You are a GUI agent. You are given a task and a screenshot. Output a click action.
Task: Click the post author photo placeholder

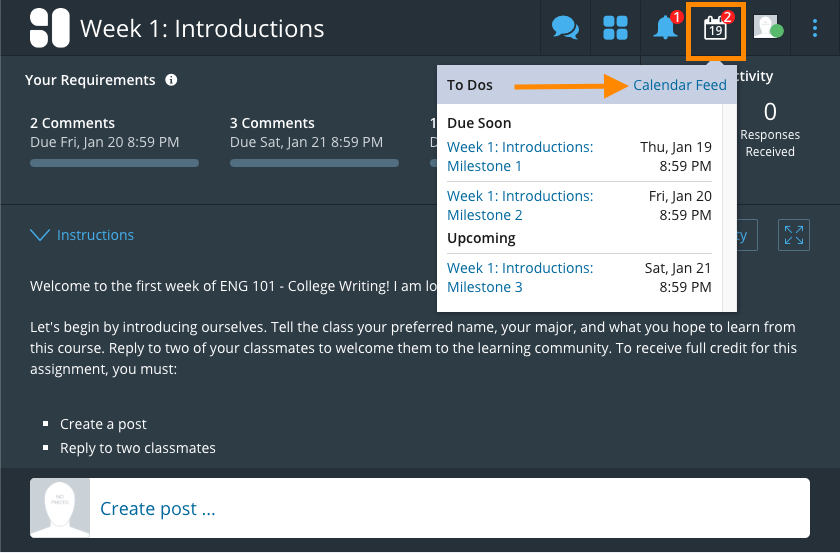(60, 508)
